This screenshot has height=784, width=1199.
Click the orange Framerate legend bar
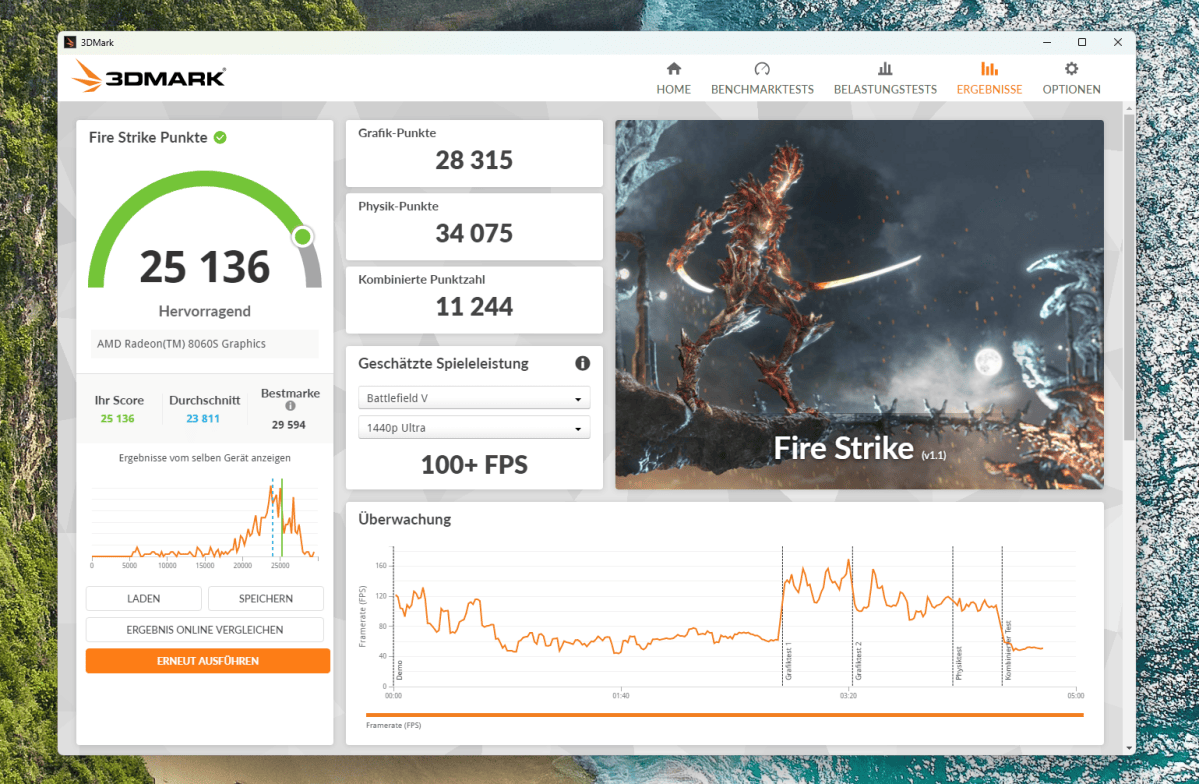(724, 715)
